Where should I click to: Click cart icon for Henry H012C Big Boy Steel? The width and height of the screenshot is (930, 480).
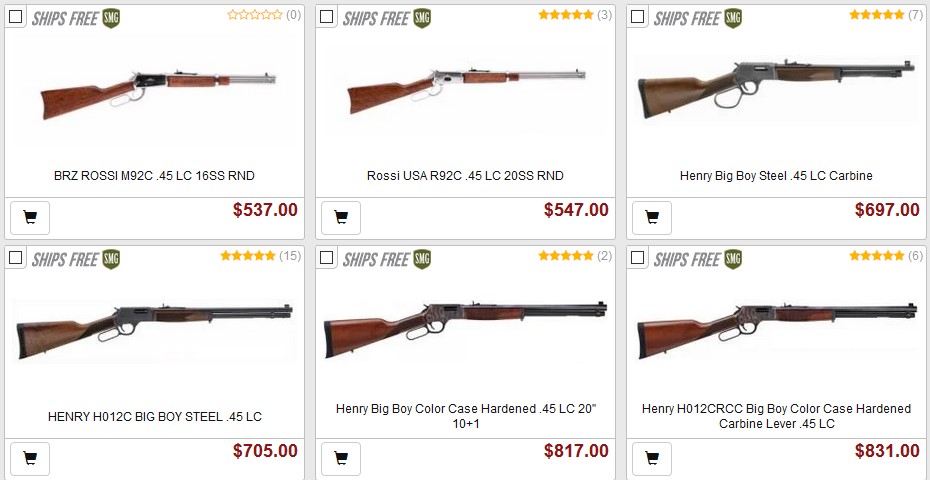click(29, 458)
